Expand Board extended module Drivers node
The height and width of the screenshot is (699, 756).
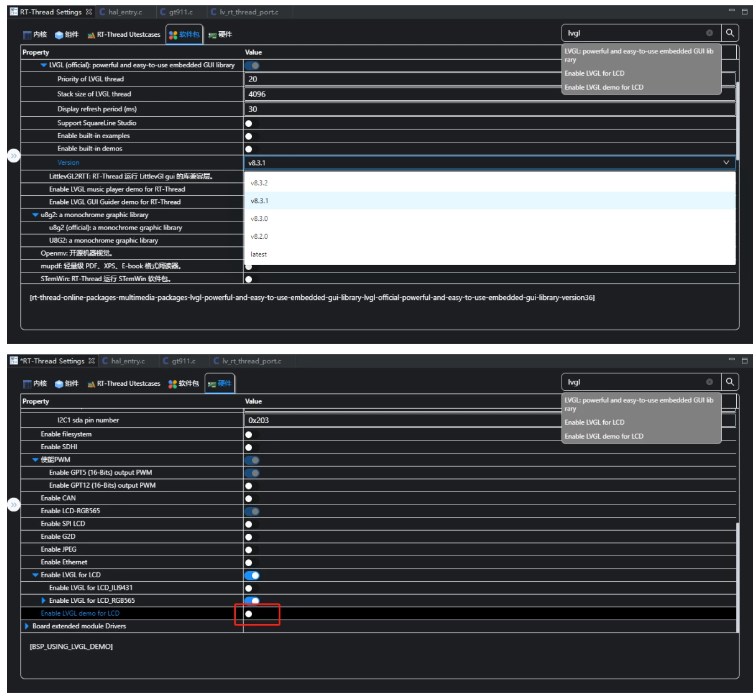27,626
